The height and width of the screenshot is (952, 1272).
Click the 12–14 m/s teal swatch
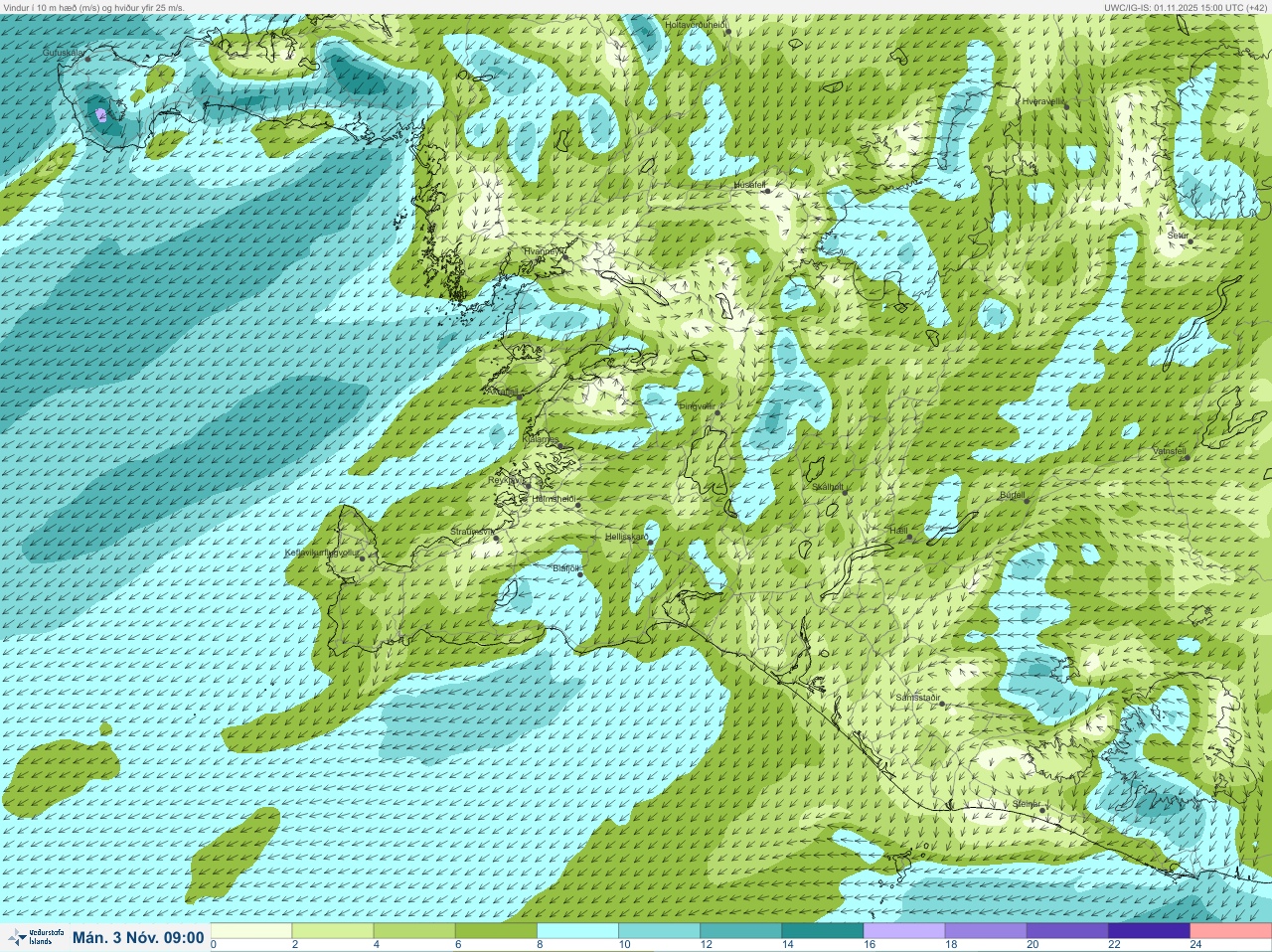740,931
